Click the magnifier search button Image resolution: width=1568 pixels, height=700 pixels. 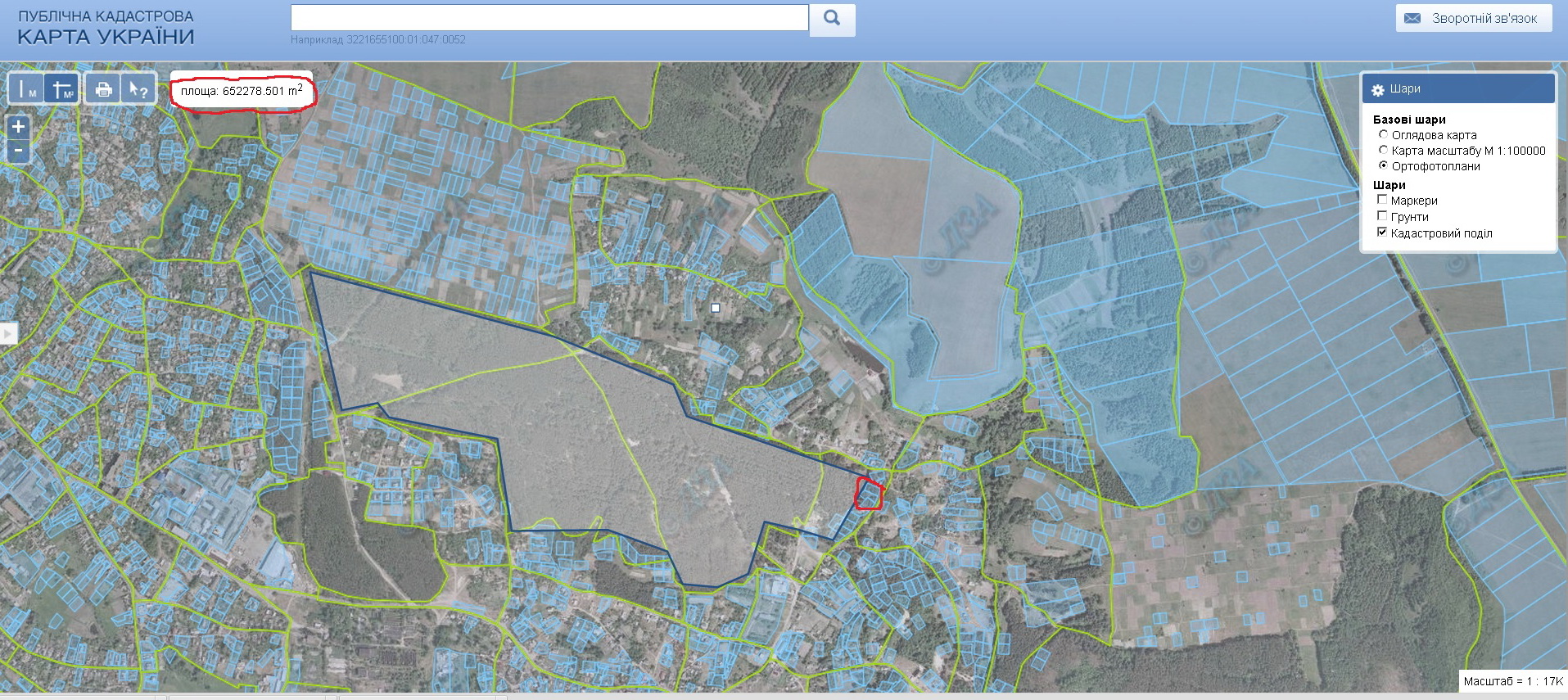pyautogui.click(x=832, y=19)
